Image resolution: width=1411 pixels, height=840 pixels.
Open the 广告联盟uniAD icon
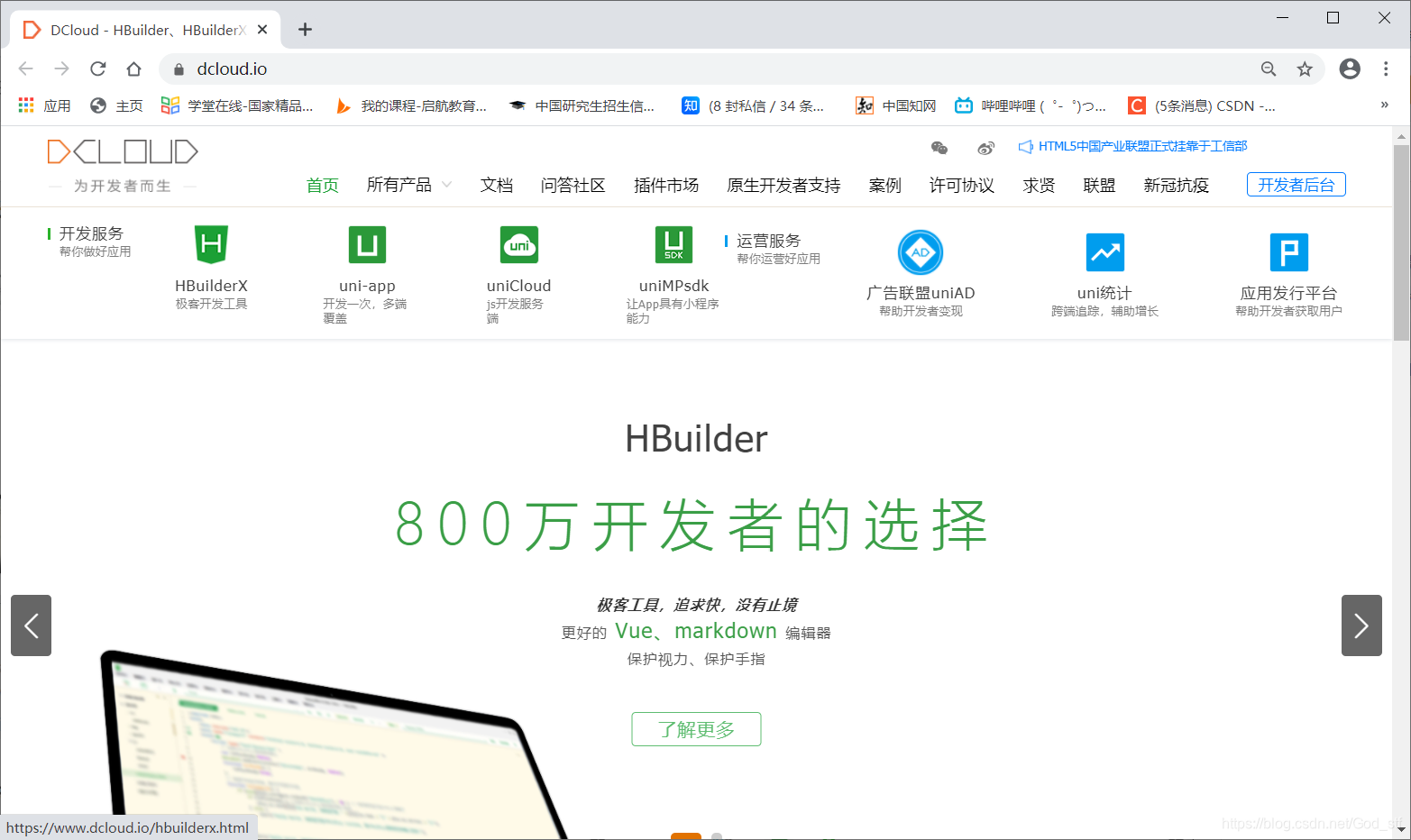(921, 252)
